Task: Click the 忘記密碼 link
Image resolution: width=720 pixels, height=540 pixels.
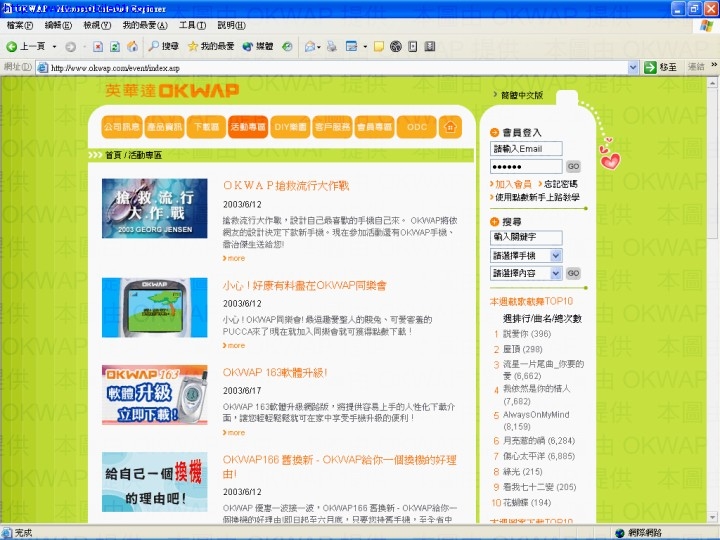Action: 561,184
